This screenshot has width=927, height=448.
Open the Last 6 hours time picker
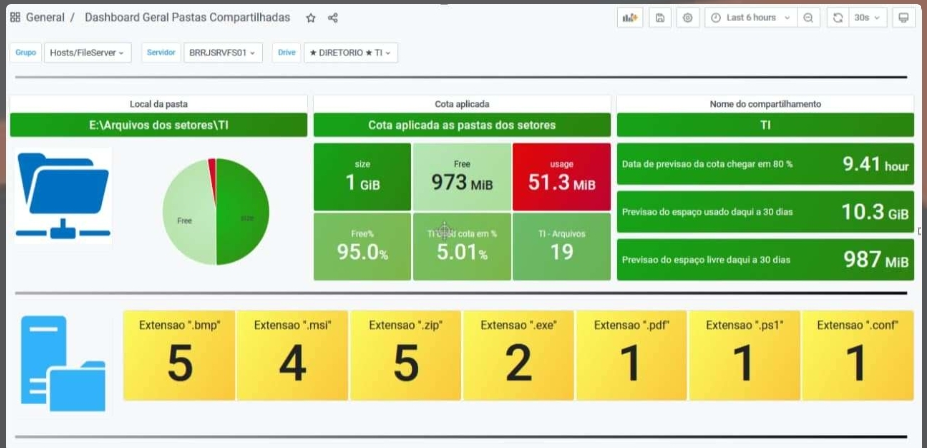750,18
